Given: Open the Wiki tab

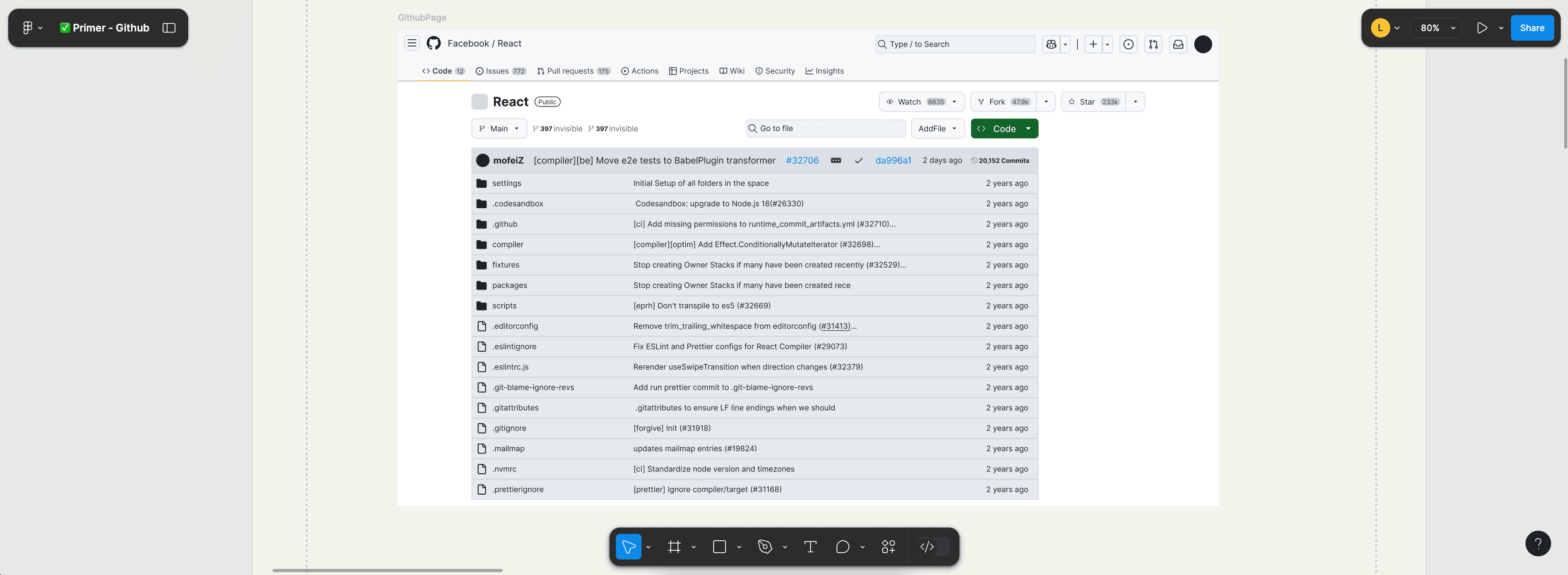Looking at the screenshot, I should pyautogui.click(x=731, y=71).
